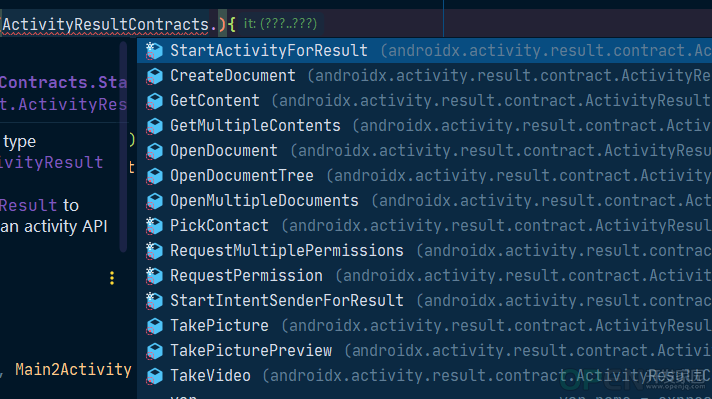
Task: Click the RequestPermission class icon
Action: click(x=154, y=275)
